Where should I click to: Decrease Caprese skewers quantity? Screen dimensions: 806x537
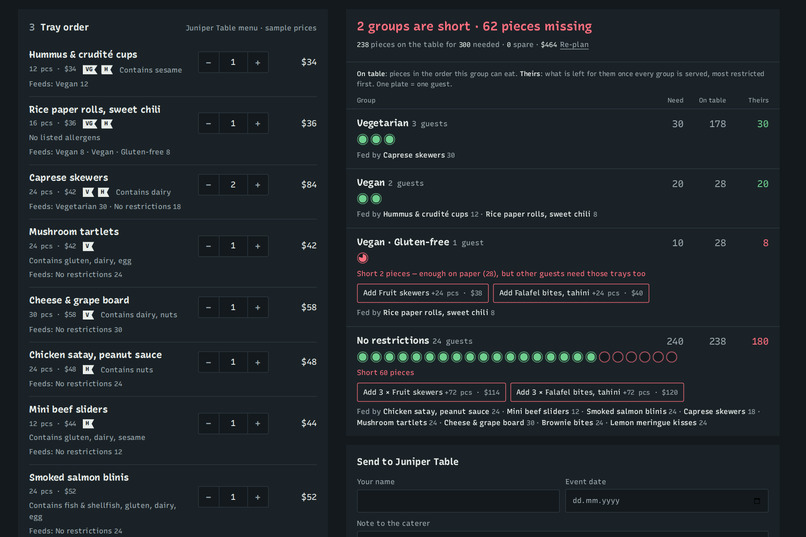coord(208,184)
